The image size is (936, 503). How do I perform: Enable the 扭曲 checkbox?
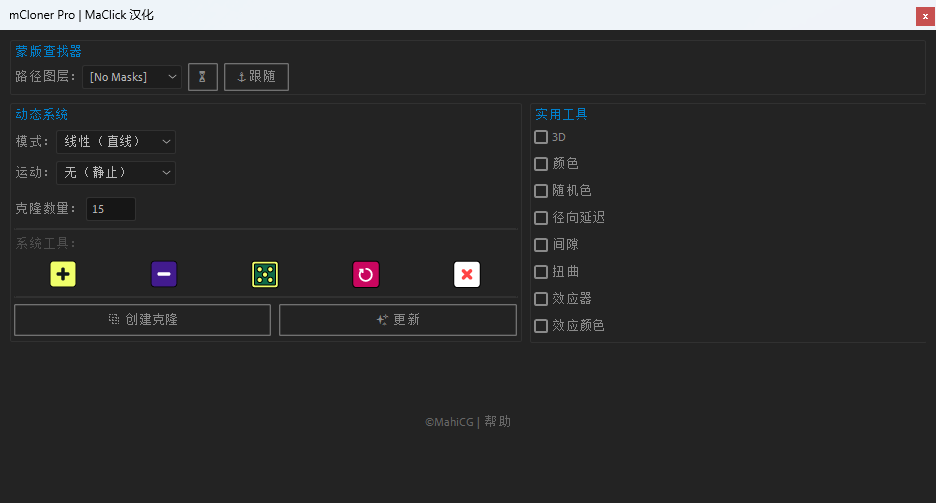541,272
